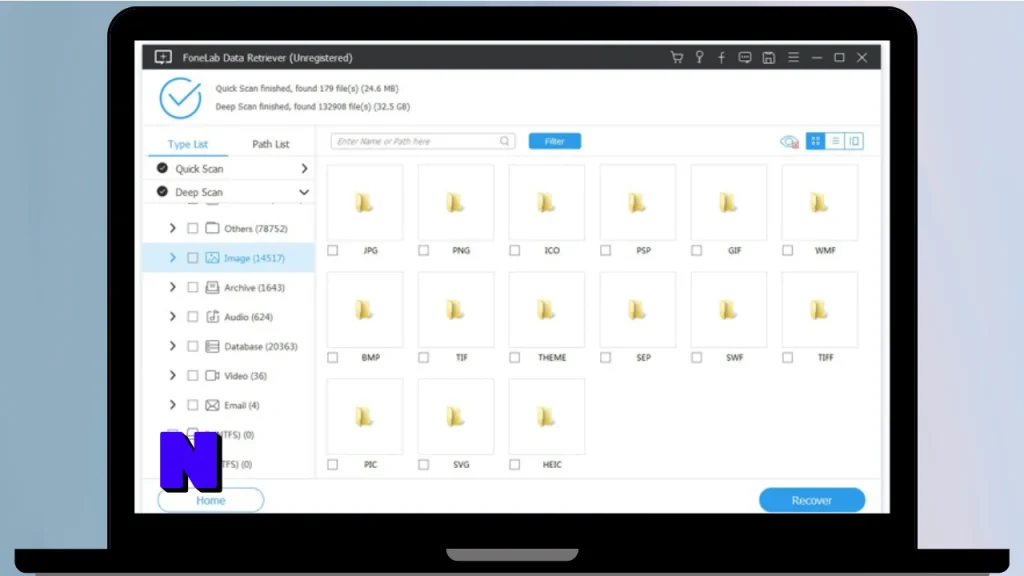1024x576 pixels.
Task: Tick the GIF folder checkbox
Action: point(697,250)
